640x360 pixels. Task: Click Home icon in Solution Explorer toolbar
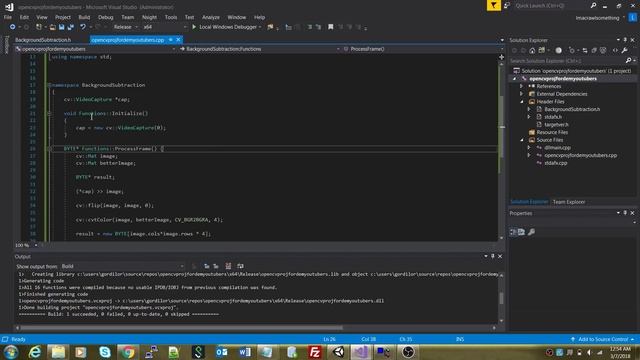(x=532, y=50)
